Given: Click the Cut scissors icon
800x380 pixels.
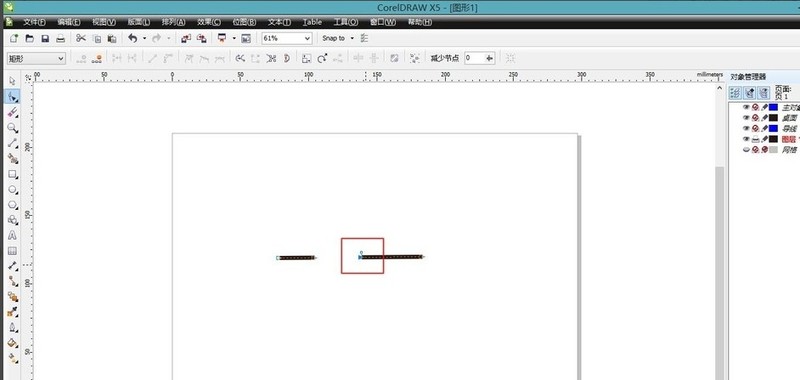Looking at the screenshot, I should point(81,38).
